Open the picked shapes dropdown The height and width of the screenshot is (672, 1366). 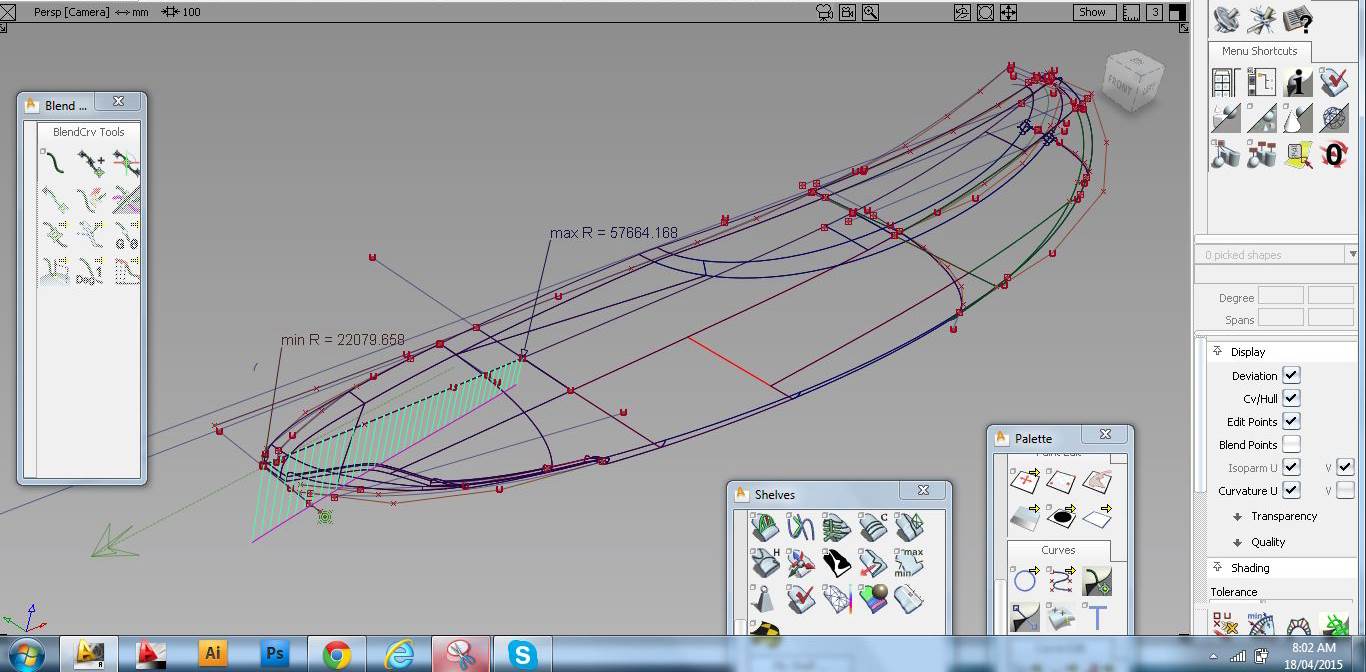pyautogui.click(x=1352, y=255)
